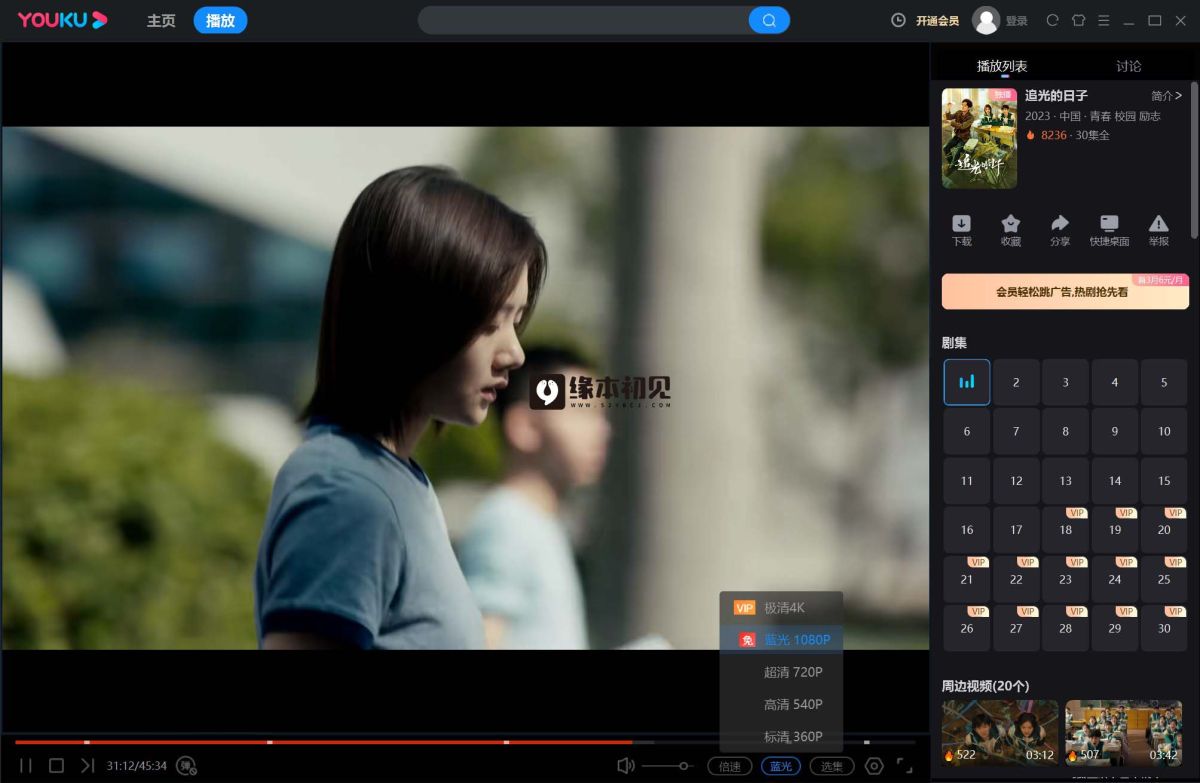Click the 快捷桌面 desktop shortcut icon

(1109, 230)
